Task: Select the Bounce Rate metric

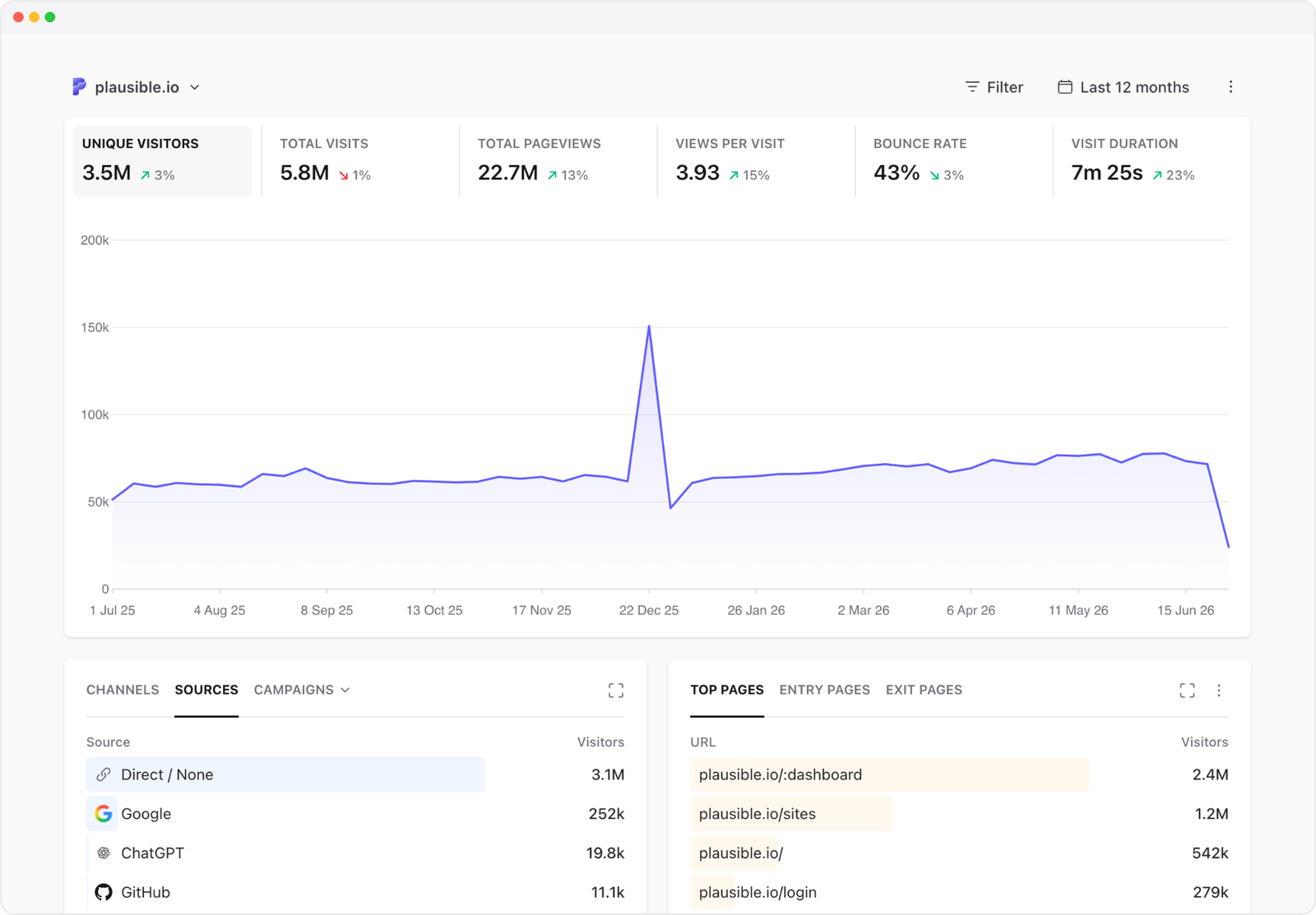Action: point(953,160)
